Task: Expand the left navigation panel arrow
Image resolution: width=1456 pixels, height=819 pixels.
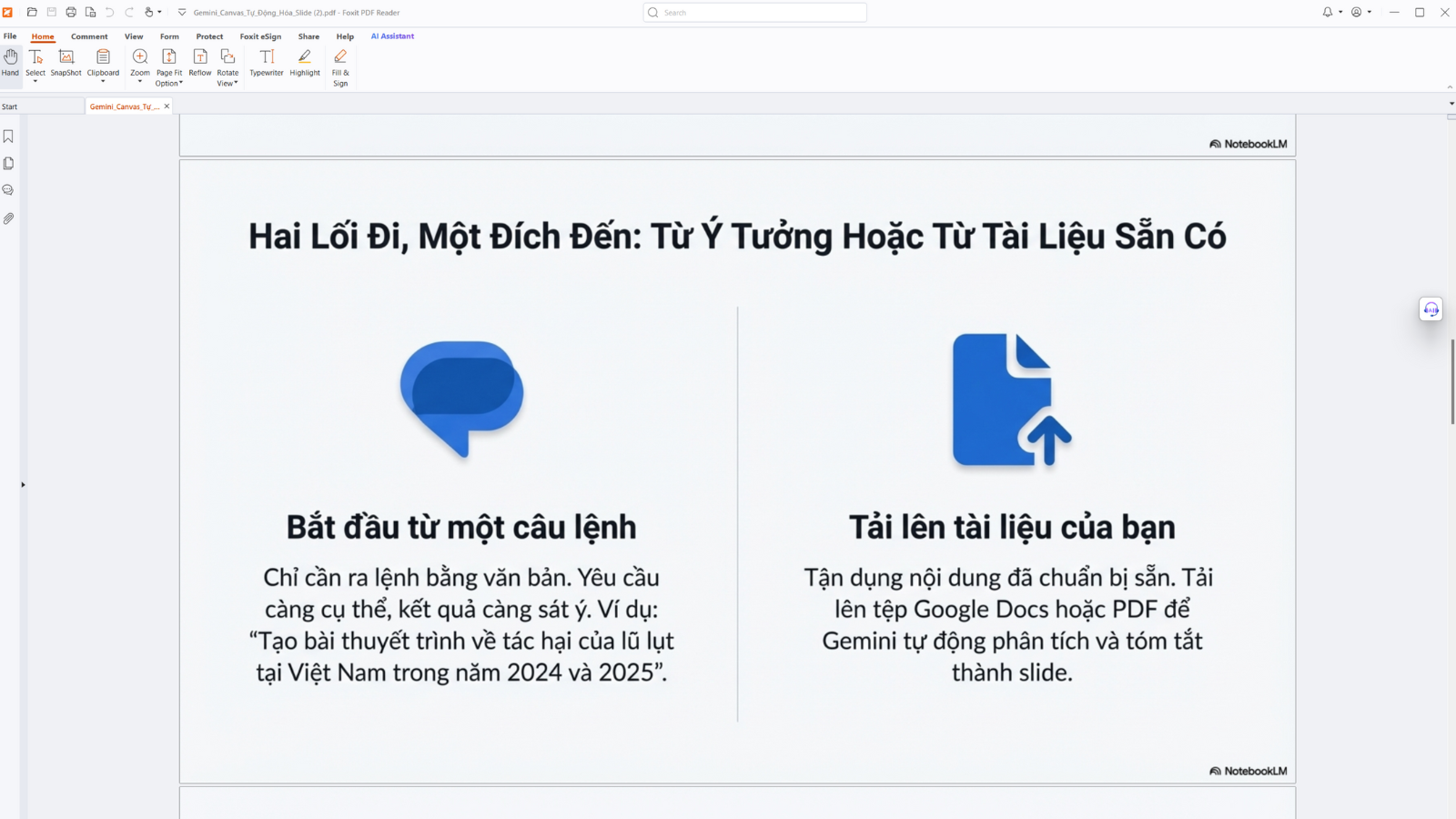Action: (23, 485)
